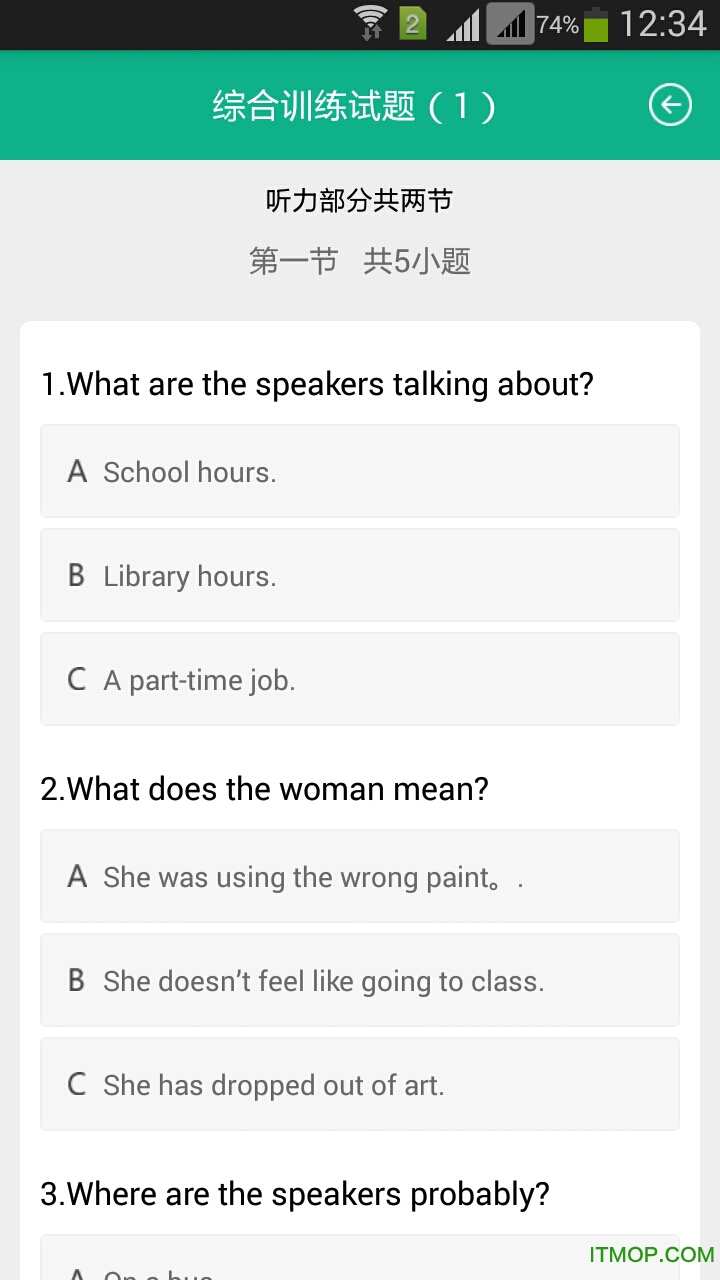Tap the SIM 2 card indicator icon

coord(413,23)
